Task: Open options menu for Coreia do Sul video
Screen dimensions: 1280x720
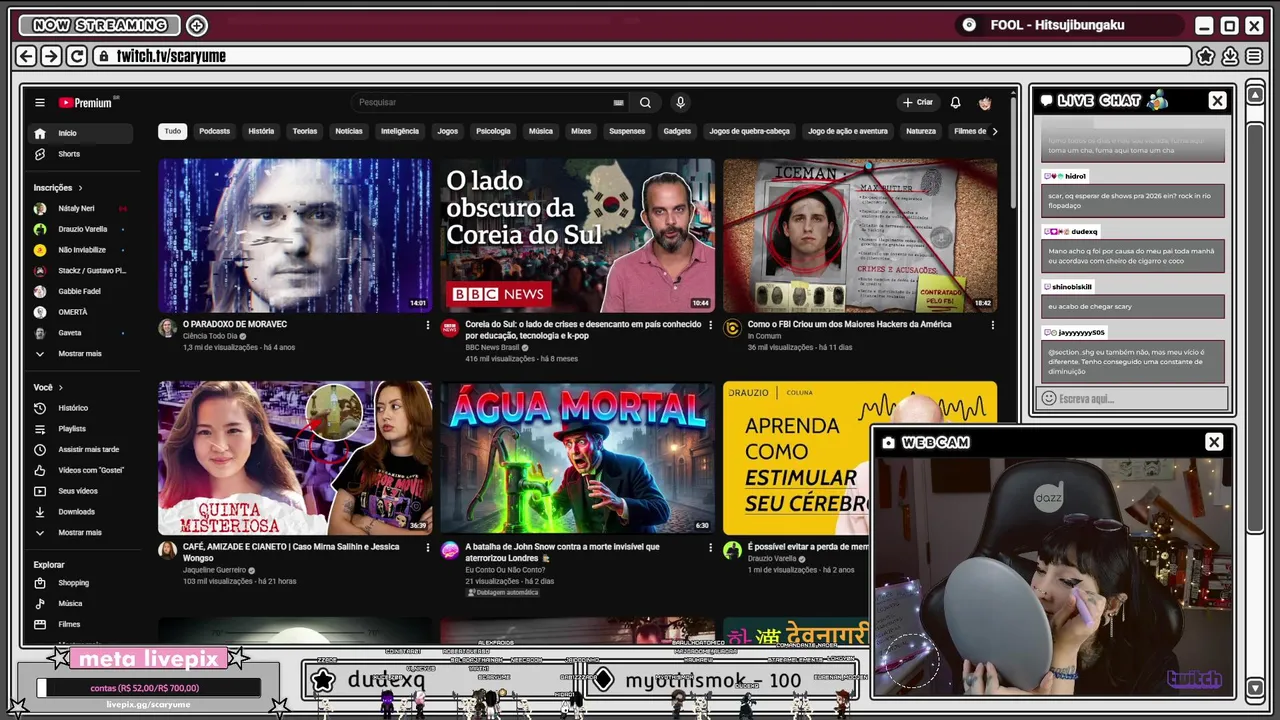Action: click(x=711, y=325)
